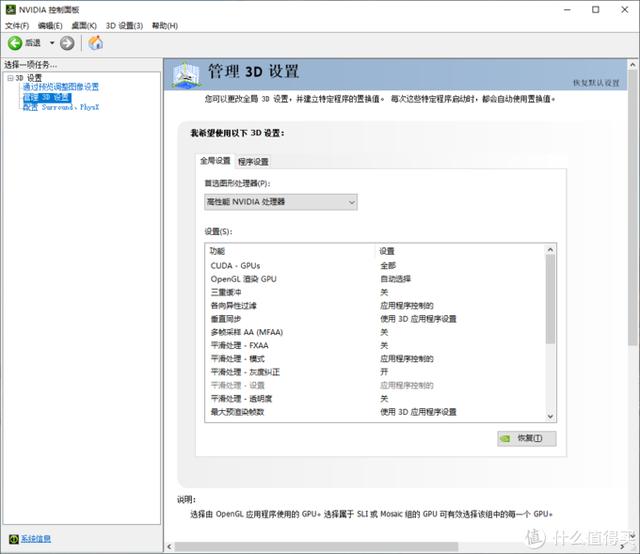Click the NVIDIA logo in title bar
Image resolution: width=640 pixels, height=554 pixels.
(11, 9)
